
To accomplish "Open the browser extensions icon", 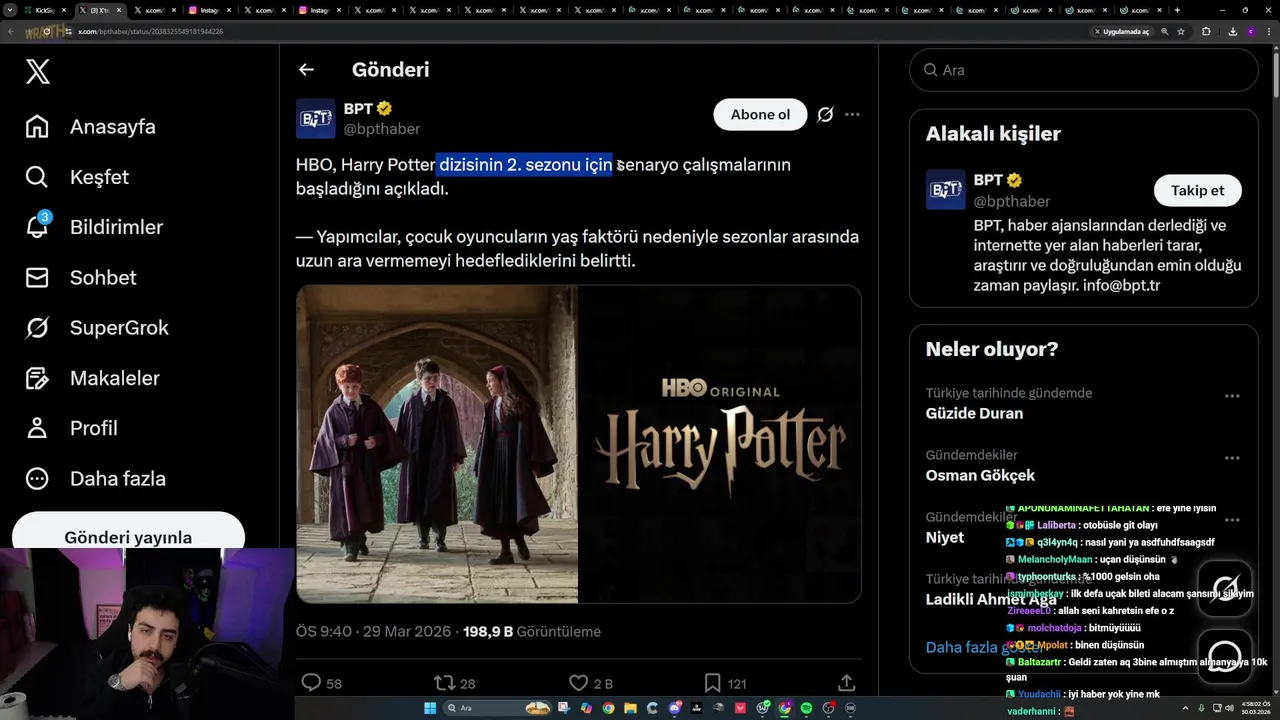I will [1206, 32].
